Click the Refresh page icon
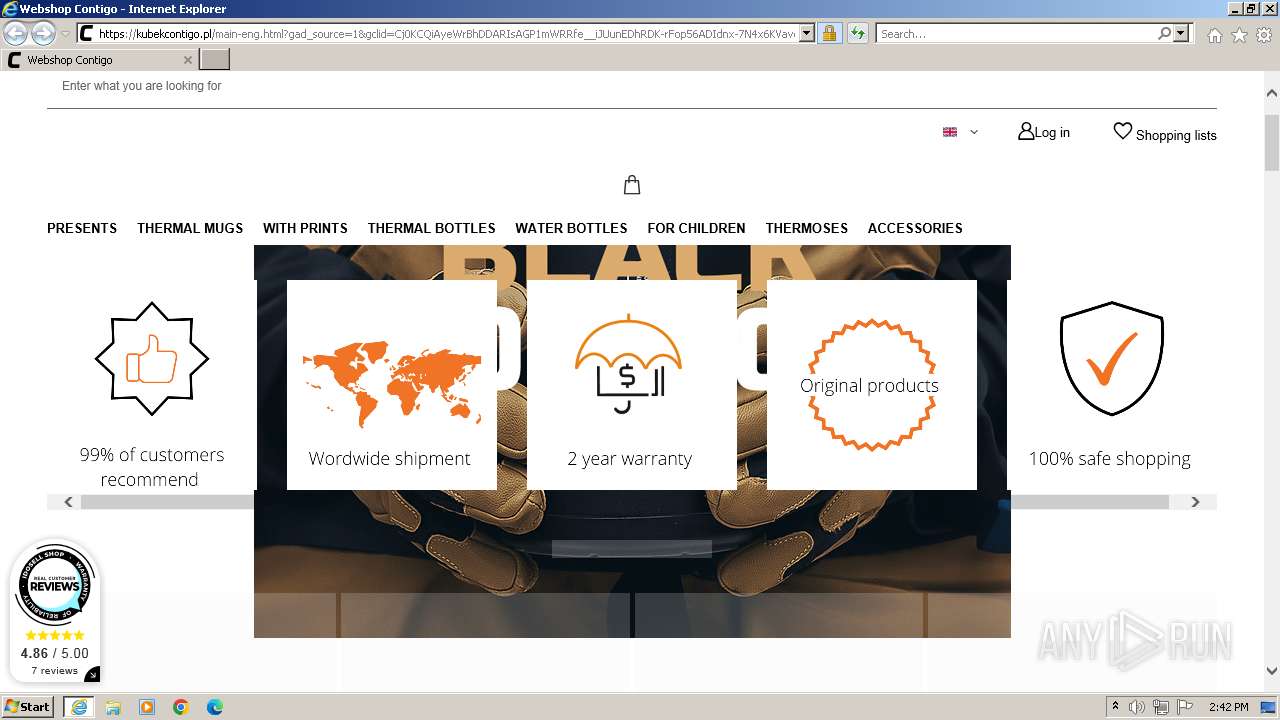Image resolution: width=1280 pixels, height=720 pixels. pyautogui.click(x=857, y=34)
